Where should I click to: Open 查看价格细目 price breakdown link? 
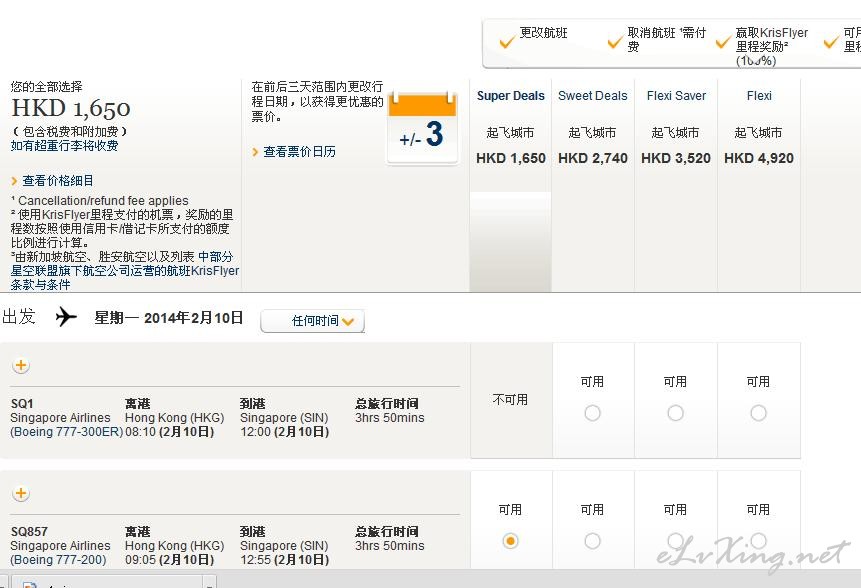(58, 181)
